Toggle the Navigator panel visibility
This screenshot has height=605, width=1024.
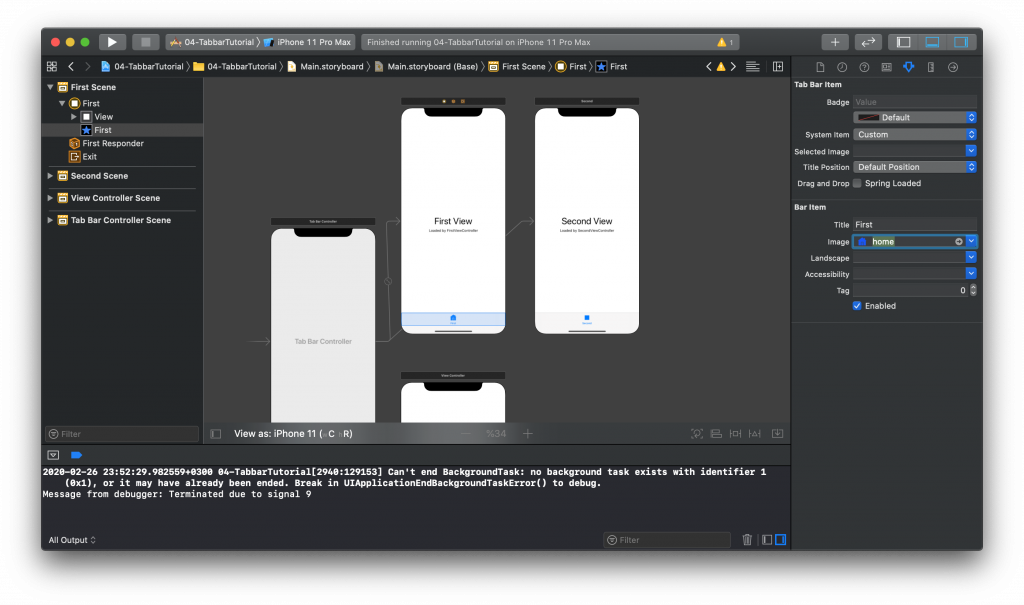coord(904,42)
